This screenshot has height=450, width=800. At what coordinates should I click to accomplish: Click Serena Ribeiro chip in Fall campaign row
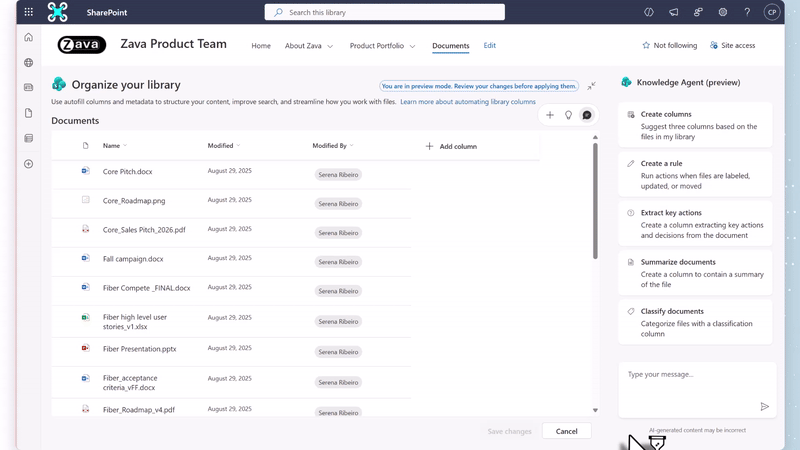pyautogui.click(x=338, y=262)
